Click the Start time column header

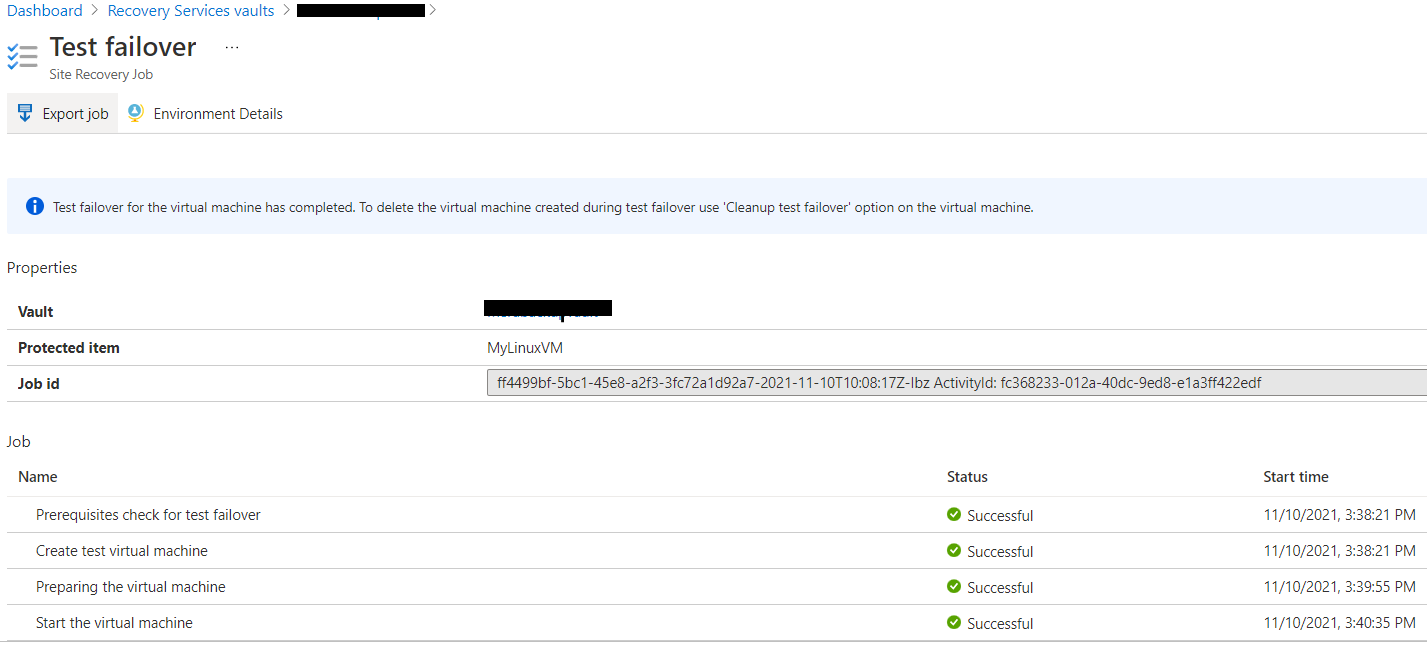(x=1295, y=477)
